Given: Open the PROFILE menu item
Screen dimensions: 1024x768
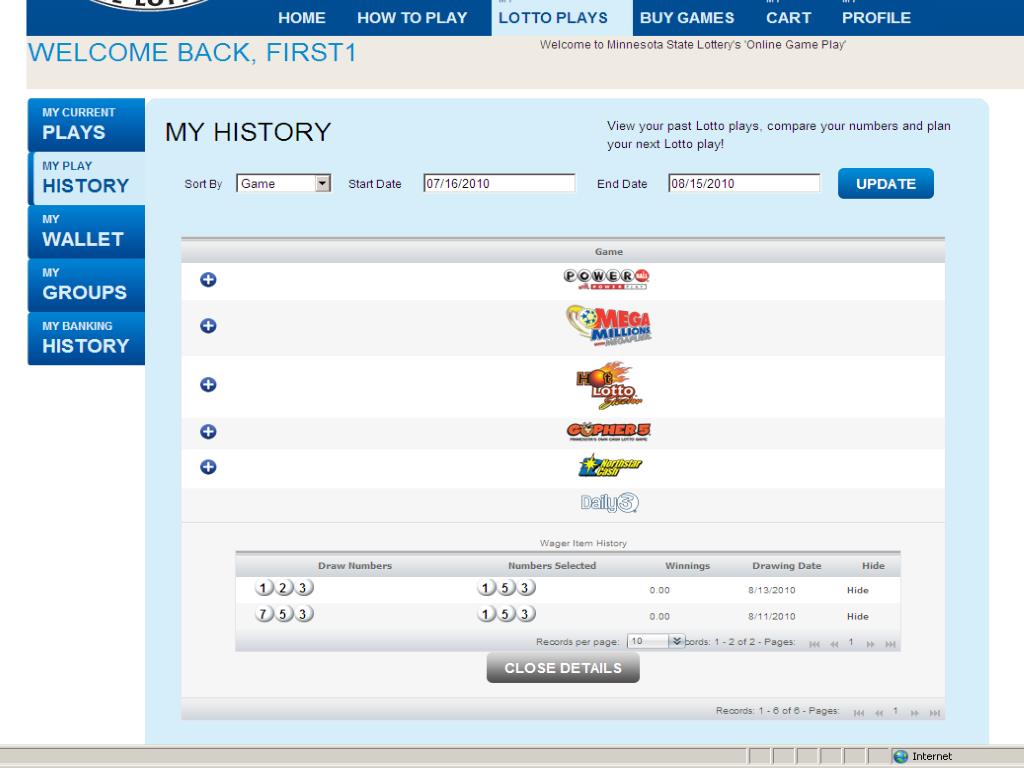Looking at the screenshot, I should (x=876, y=18).
